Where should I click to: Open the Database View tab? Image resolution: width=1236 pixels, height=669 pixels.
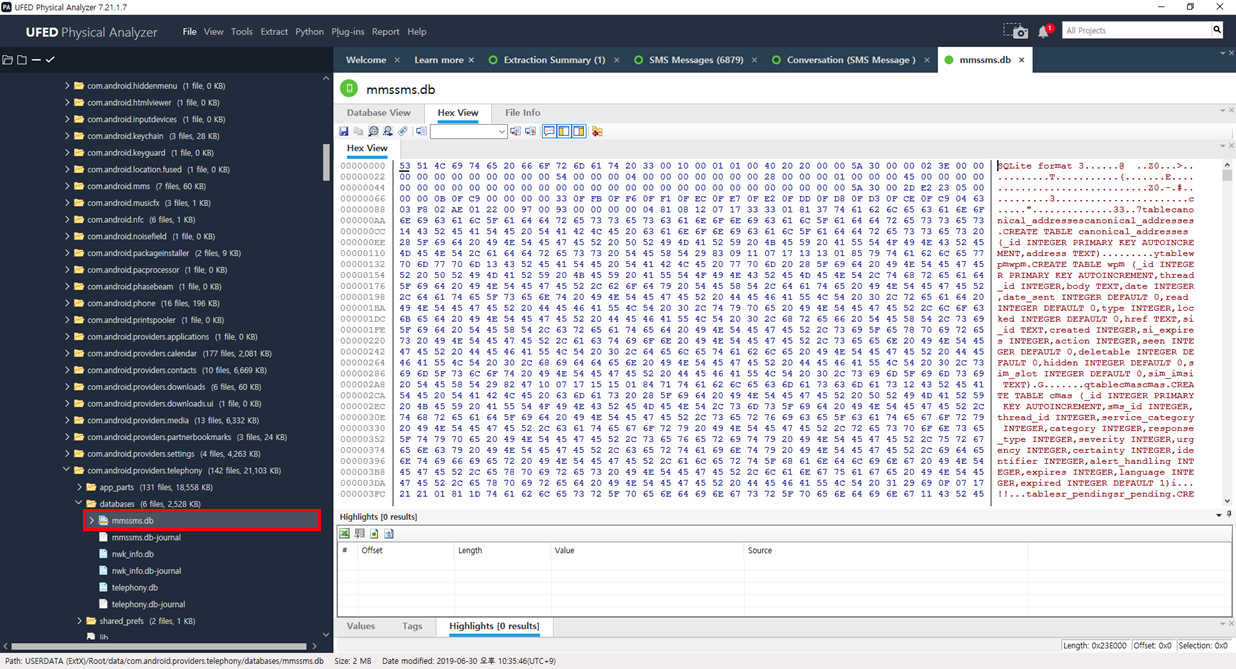pyautogui.click(x=379, y=113)
